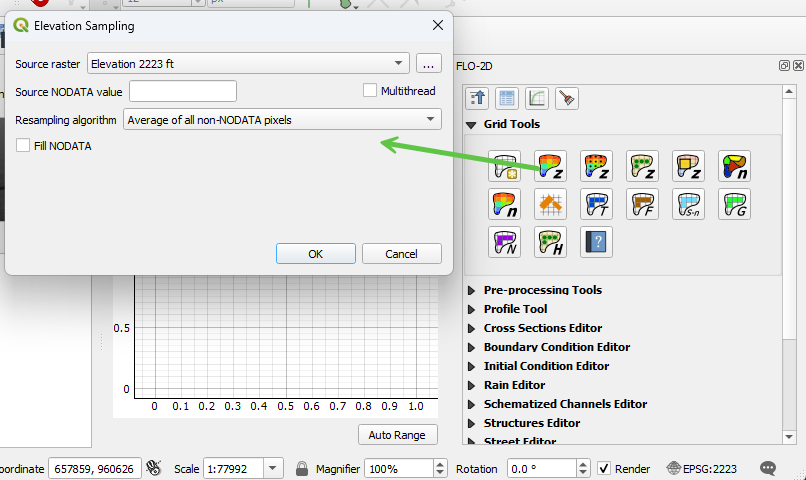Image resolution: width=806 pixels, height=480 pixels.
Task: Click the Create Grid tool icon
Action: point(504,167)
